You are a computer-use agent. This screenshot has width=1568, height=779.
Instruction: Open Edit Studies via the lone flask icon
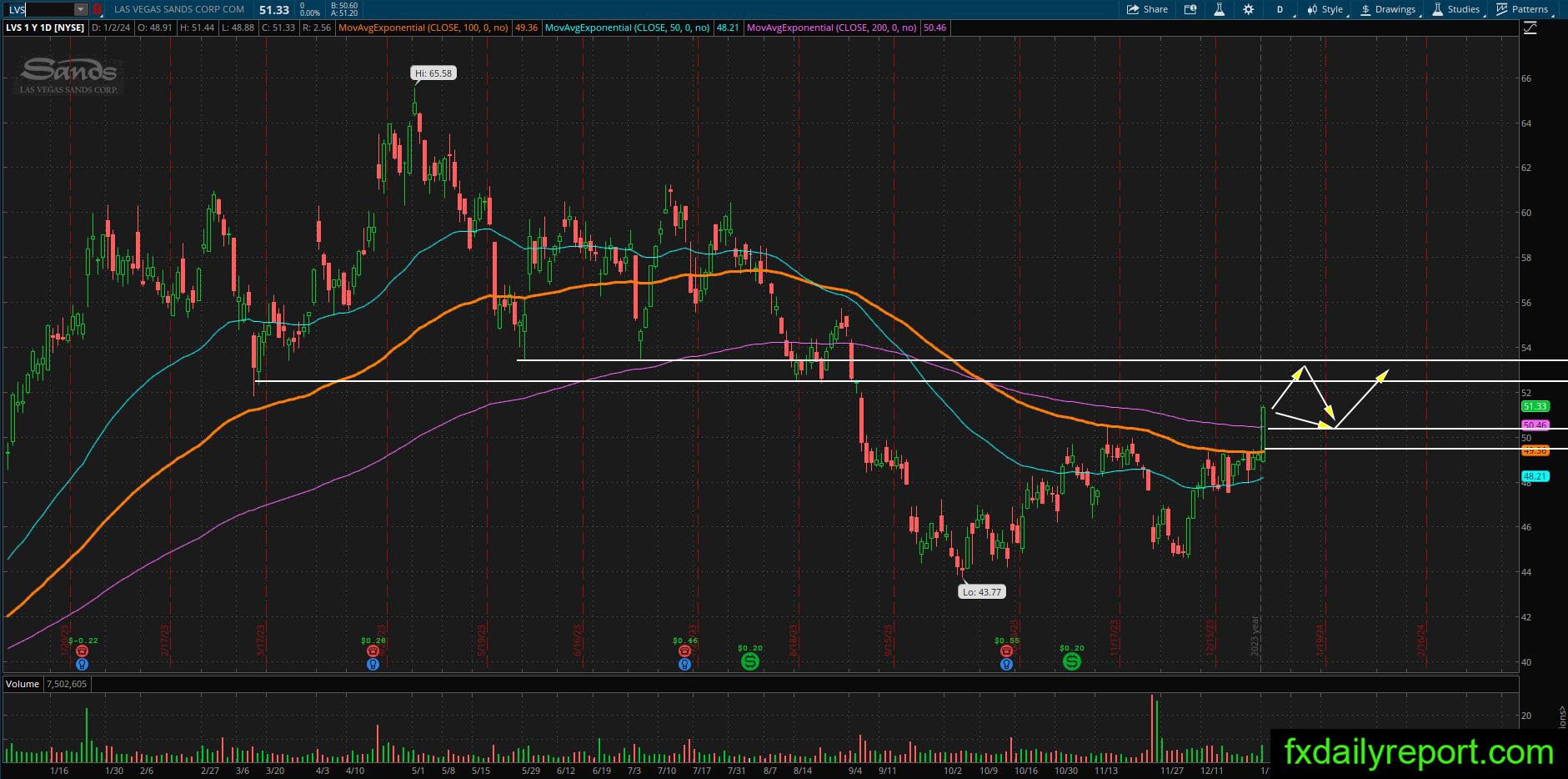(x=1219, y=9)
